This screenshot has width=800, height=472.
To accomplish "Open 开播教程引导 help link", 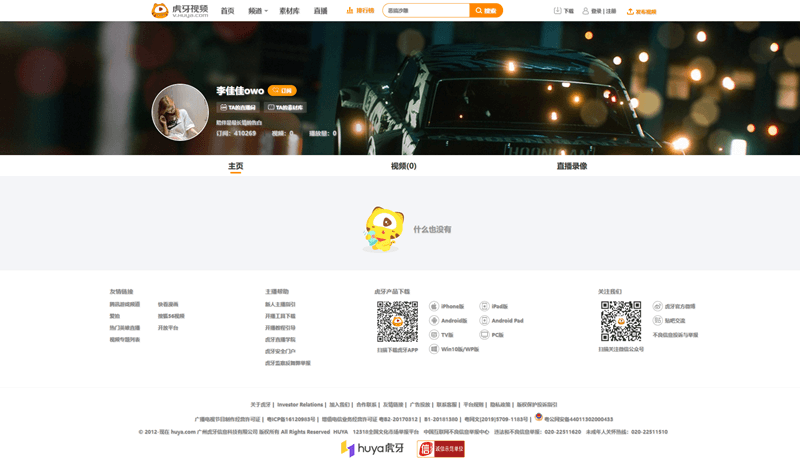I will (x=280, y=328).
